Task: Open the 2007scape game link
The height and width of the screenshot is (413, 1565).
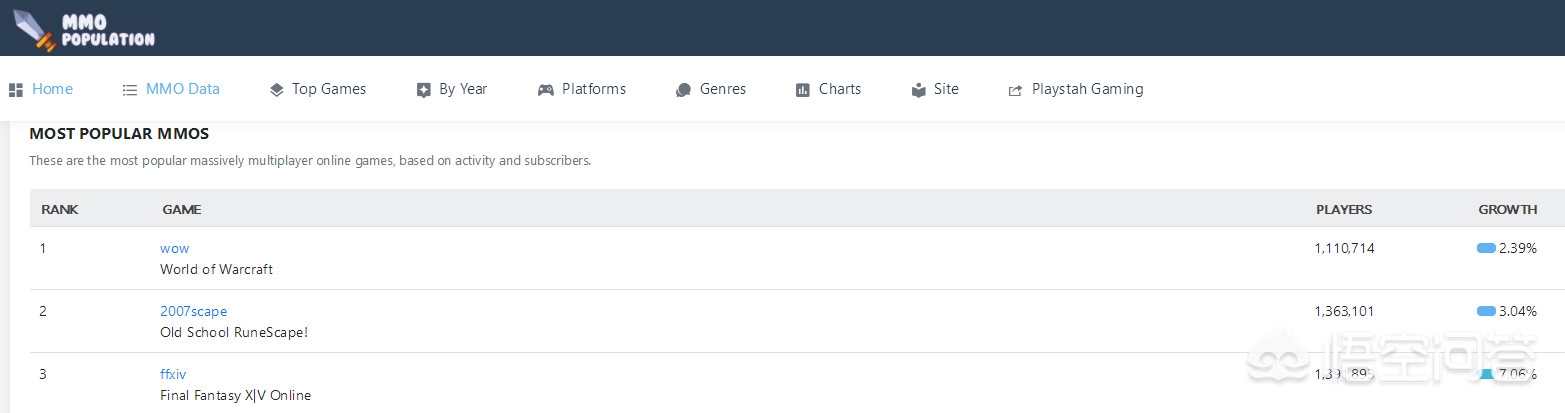Action: (193, 311)
